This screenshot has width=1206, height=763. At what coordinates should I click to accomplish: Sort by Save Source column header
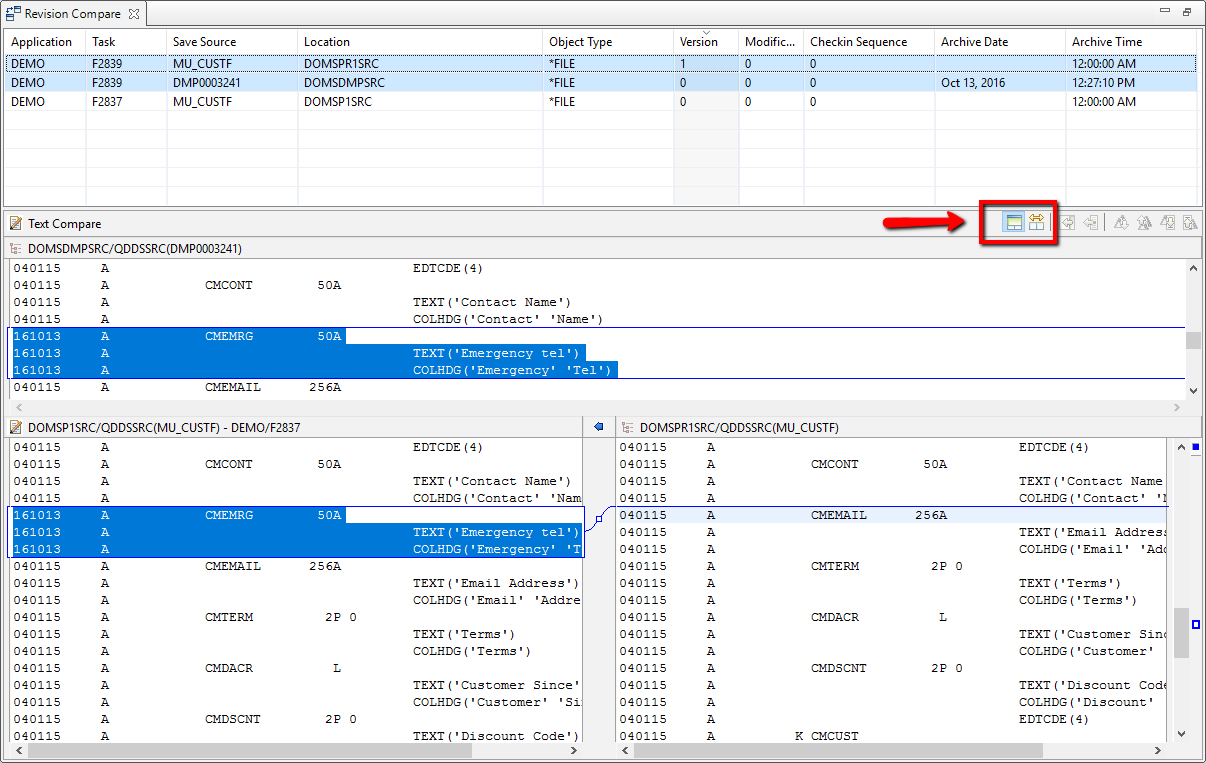(204, 42)
